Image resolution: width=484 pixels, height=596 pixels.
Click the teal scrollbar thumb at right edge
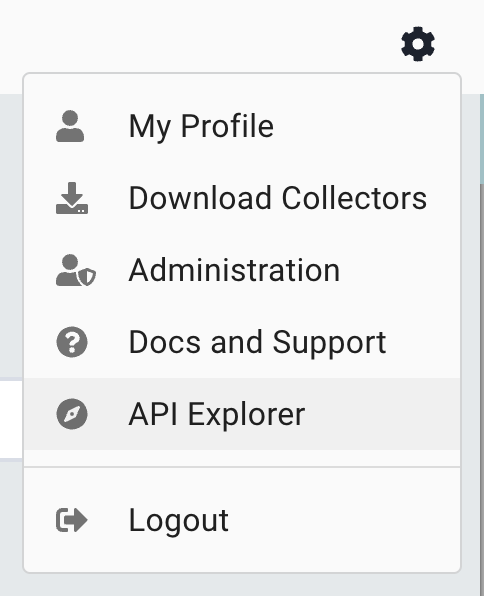[482, 139]
